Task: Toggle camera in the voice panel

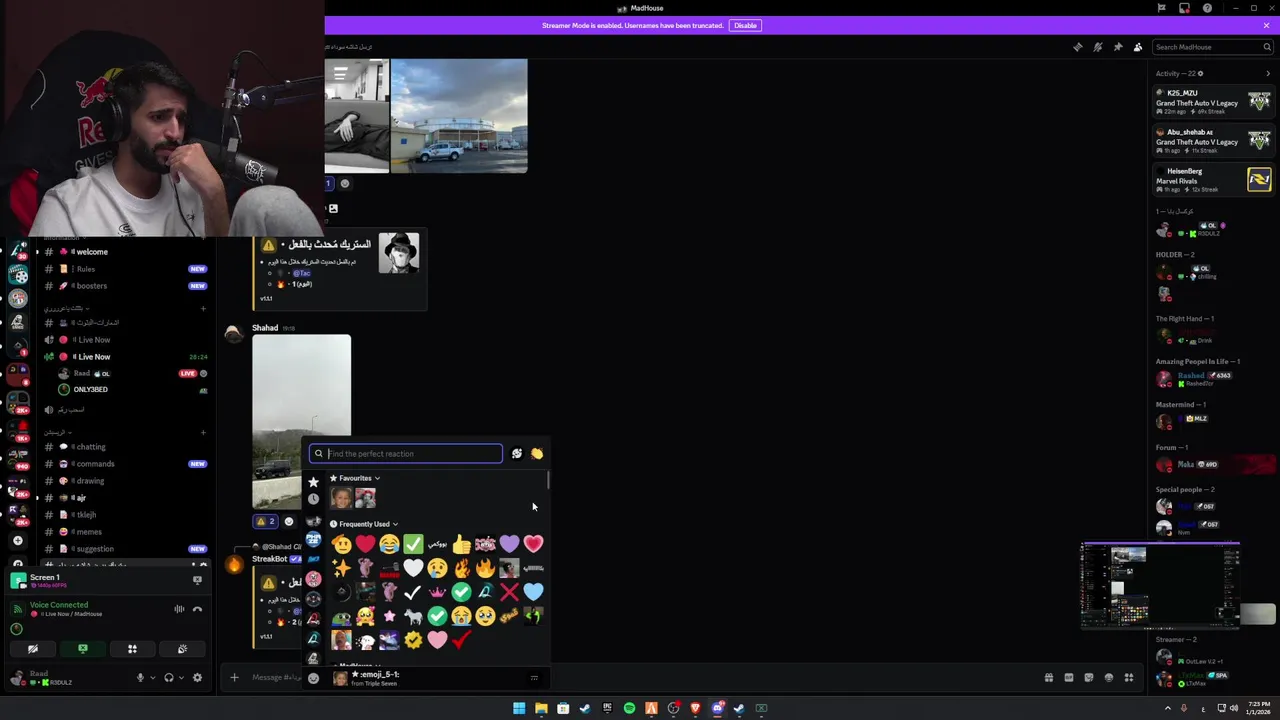Action: pyautogui.click(x=33, y=649)
